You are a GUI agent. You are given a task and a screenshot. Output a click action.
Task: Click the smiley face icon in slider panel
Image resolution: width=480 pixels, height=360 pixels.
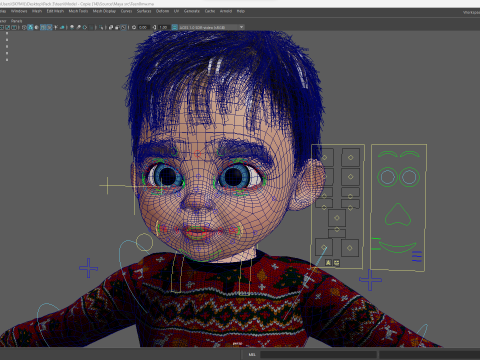click(x=337, y=263)
